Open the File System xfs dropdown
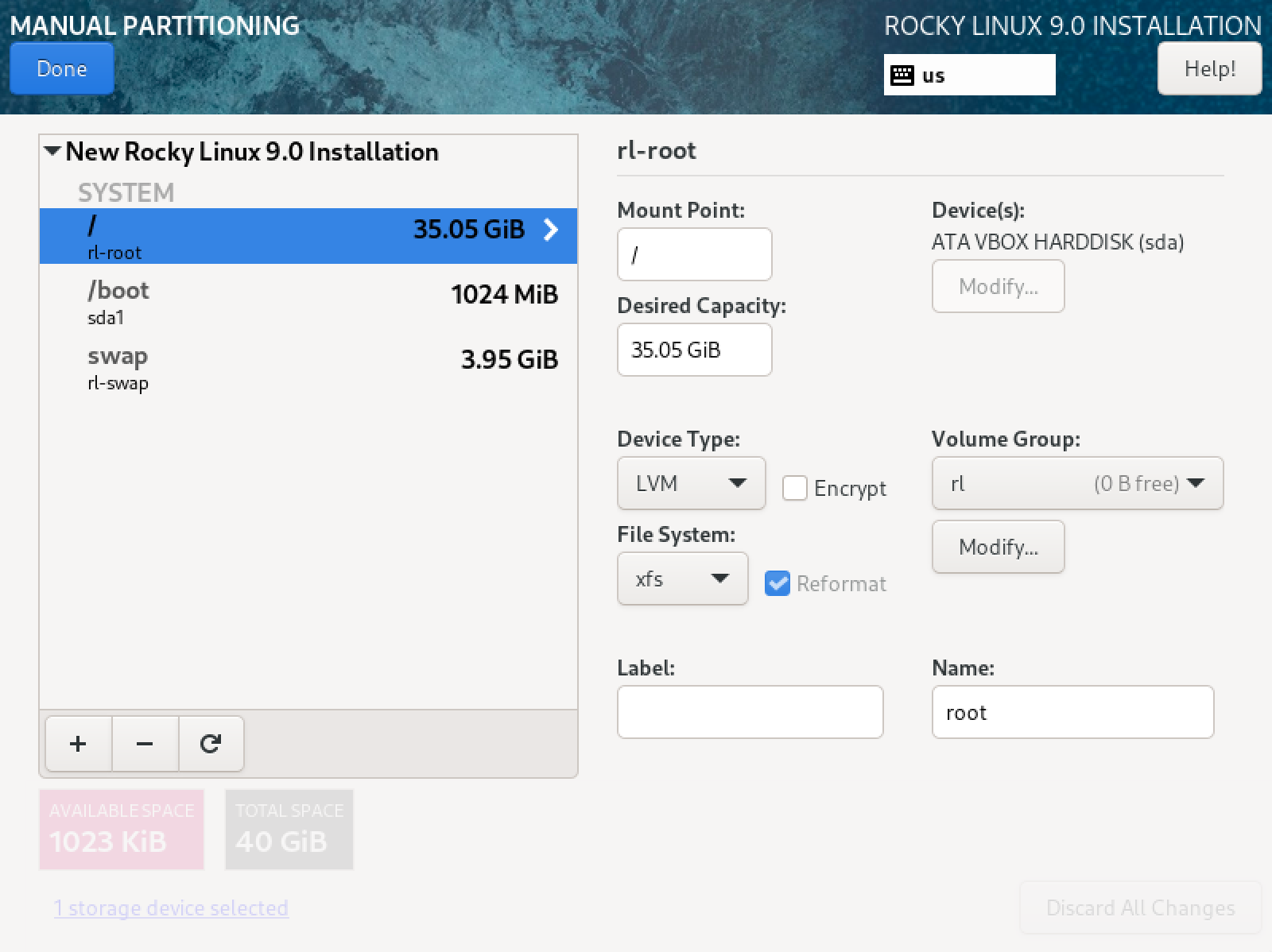The height and width of the screenshot is (952, 1272). (682, 579)
